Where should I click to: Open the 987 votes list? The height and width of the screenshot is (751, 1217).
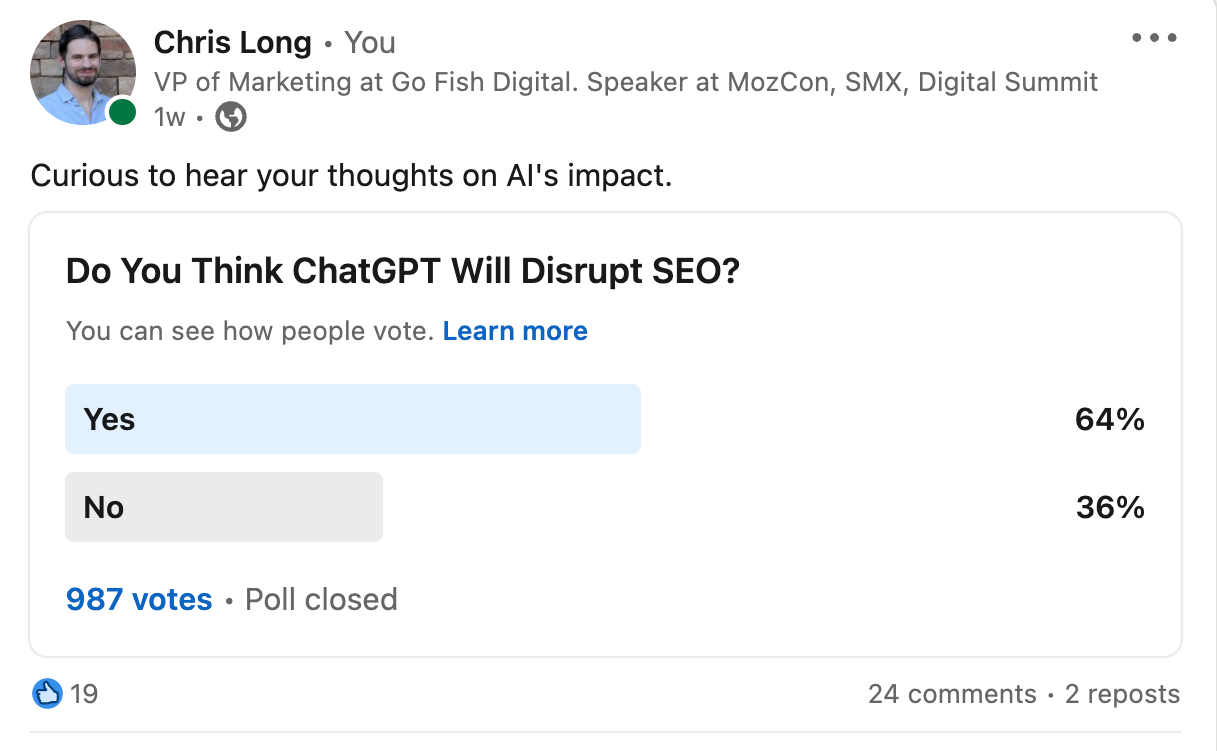pos(139,599)
